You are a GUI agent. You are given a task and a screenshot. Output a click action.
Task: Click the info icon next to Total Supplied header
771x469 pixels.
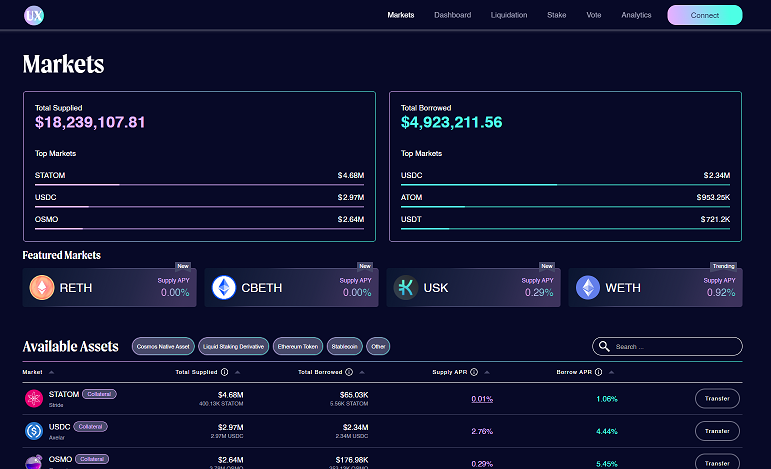click(x=225, y=372)
